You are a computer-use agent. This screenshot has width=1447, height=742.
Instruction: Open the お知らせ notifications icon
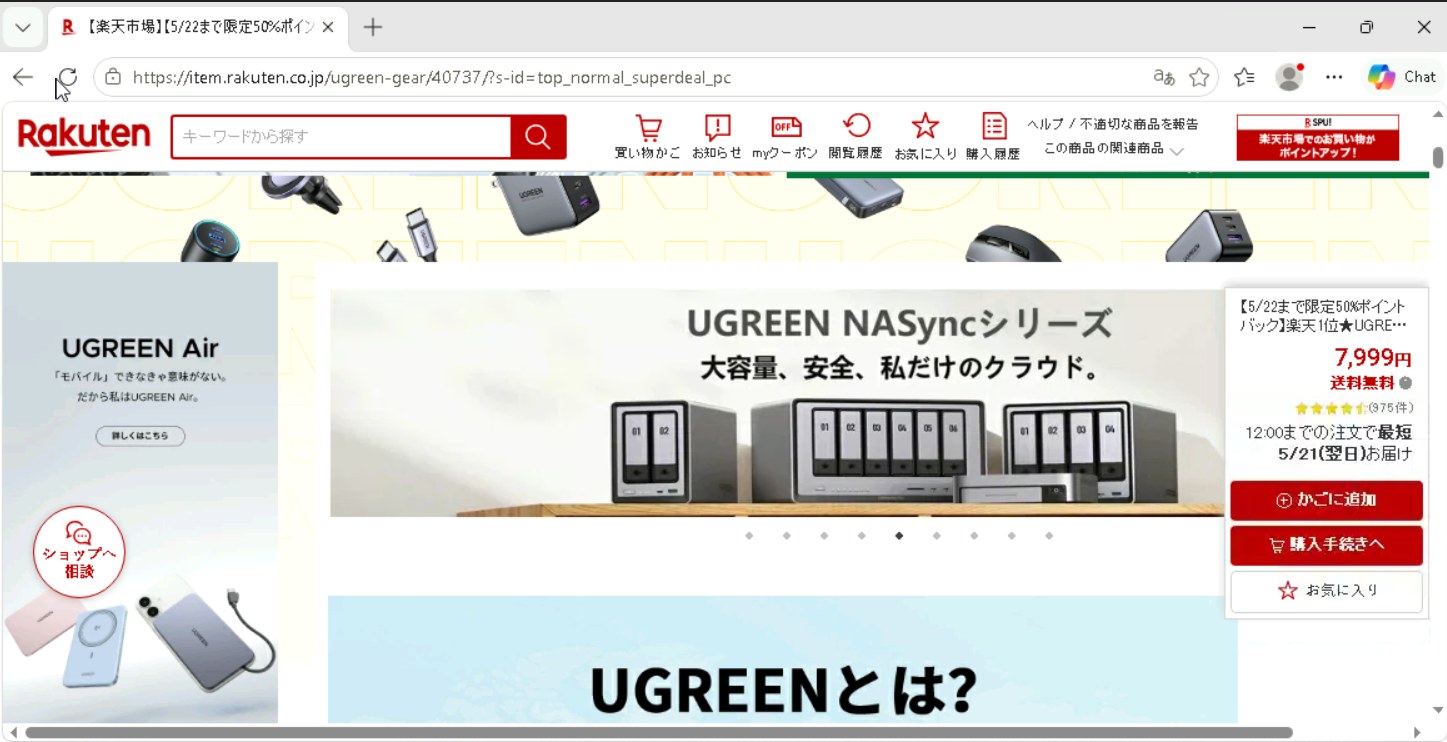click(x=717, y=137)
